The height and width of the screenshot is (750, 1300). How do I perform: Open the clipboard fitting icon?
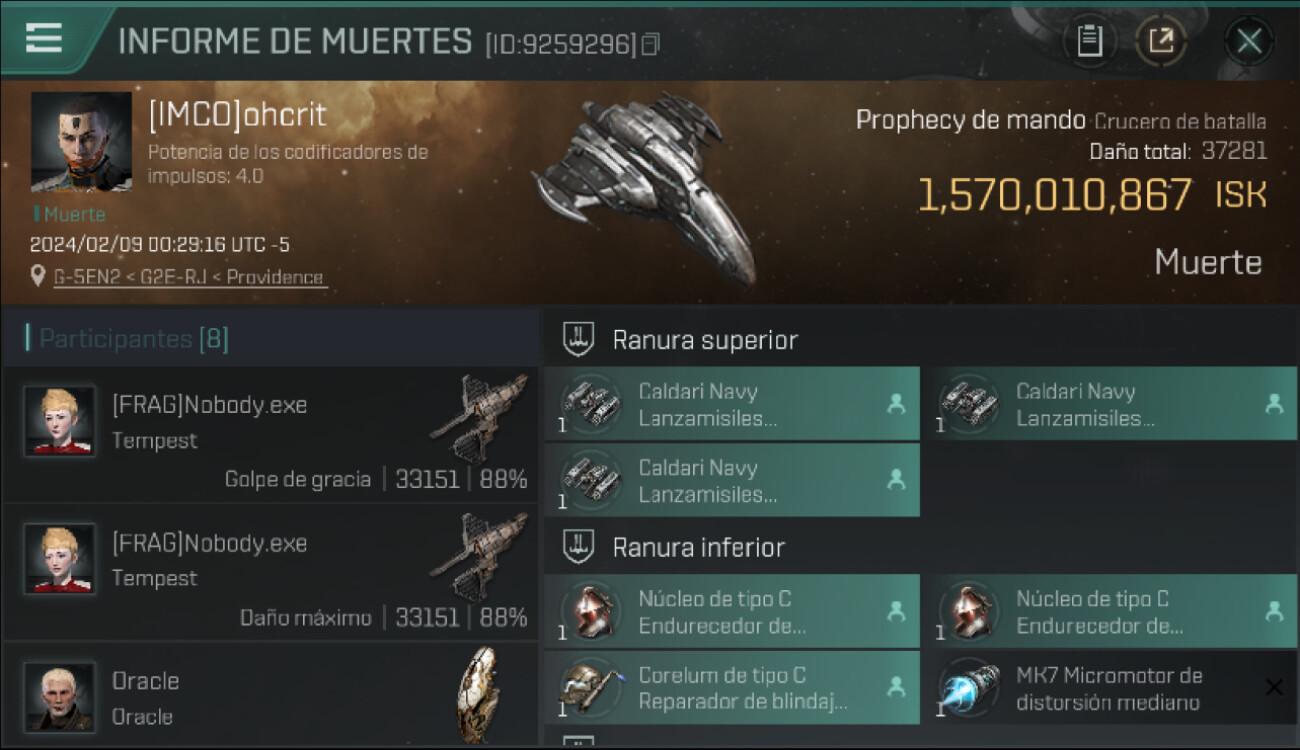pyautogui.click(x=1089, y=41)
